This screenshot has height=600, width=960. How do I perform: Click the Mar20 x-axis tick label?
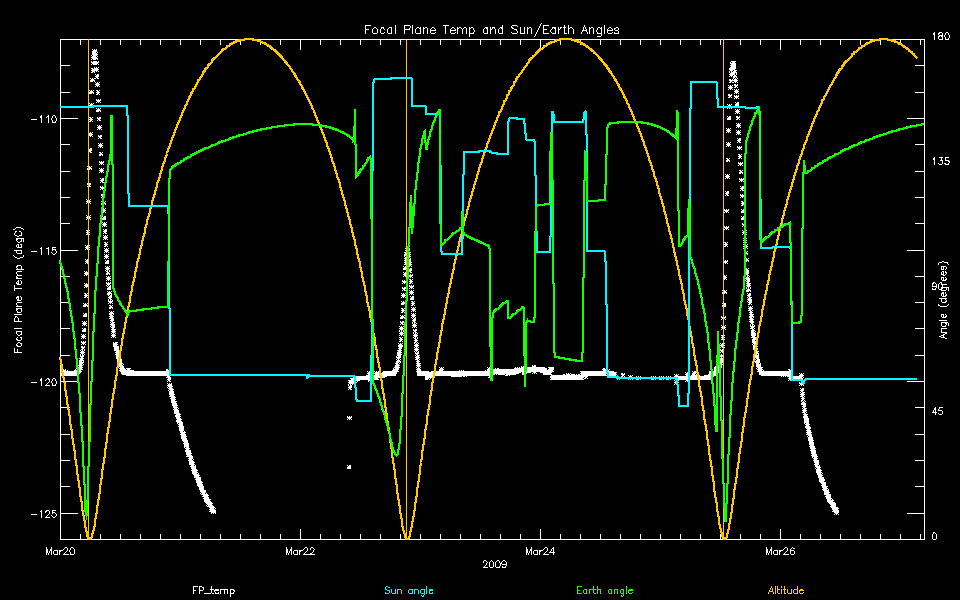click(x=61, y=551)
